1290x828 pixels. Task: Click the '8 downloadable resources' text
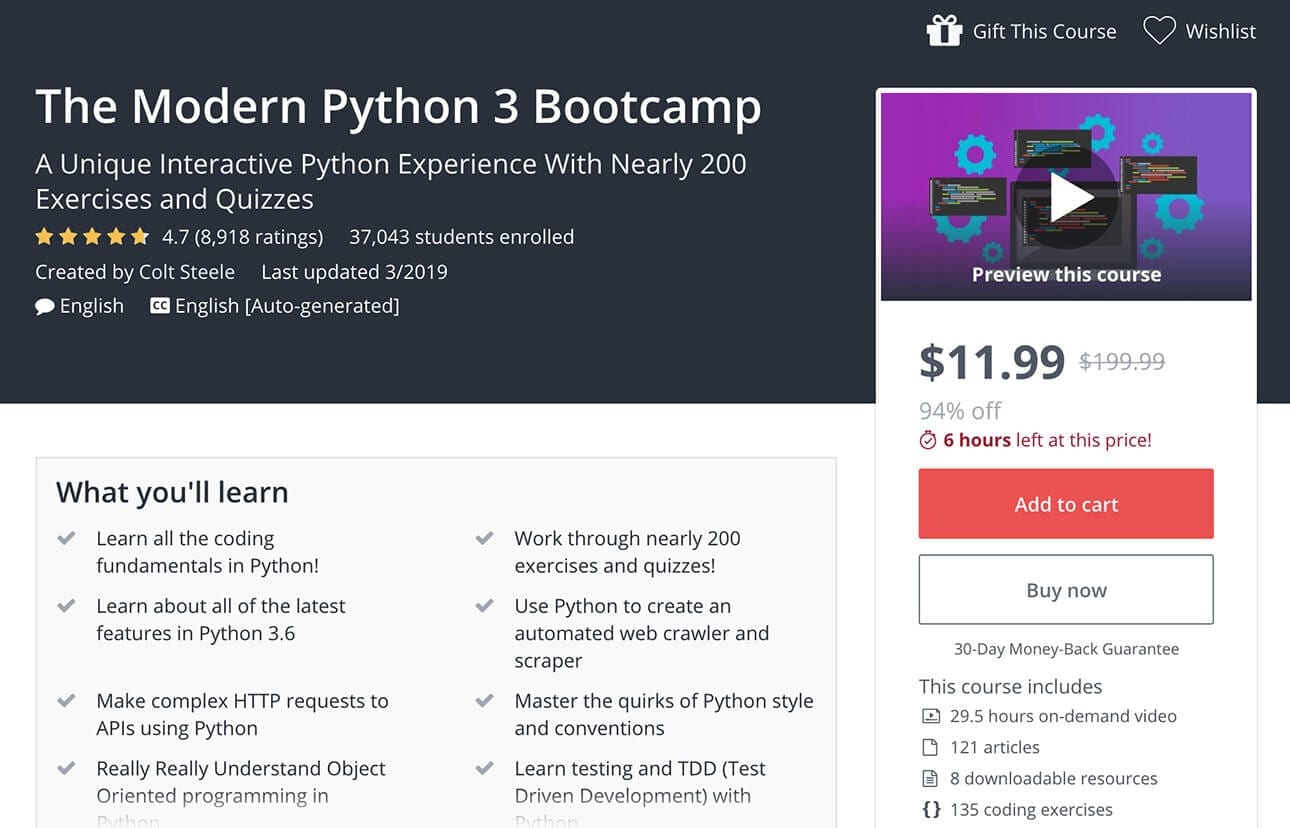1054,778
